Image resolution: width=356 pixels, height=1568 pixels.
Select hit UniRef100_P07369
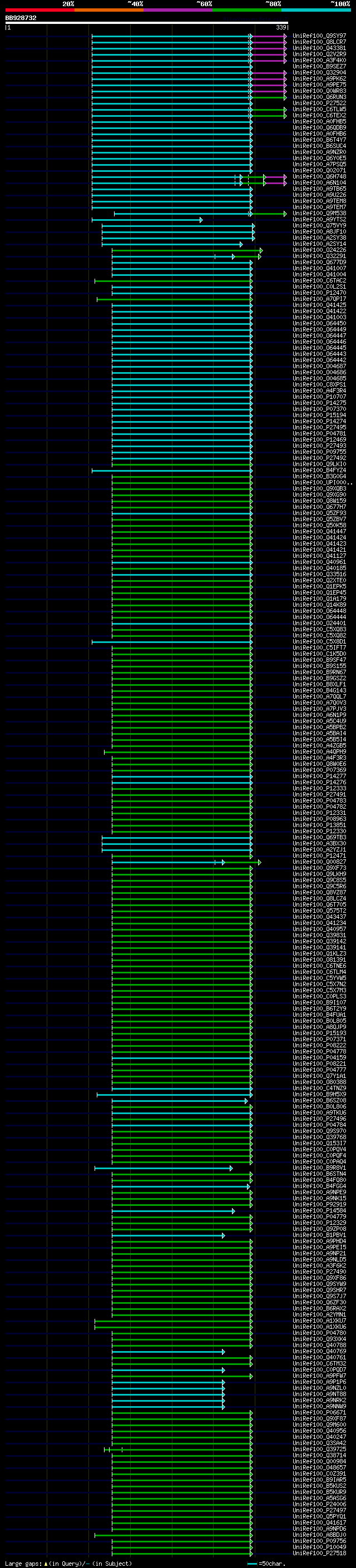click(x=319, y=770)
